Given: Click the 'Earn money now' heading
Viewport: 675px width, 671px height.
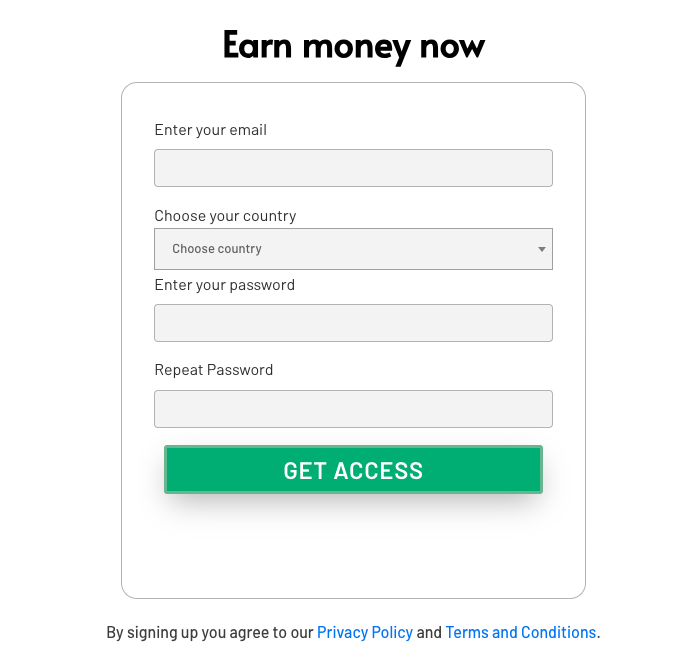Looking at the screenshot, I should [353, 46].
